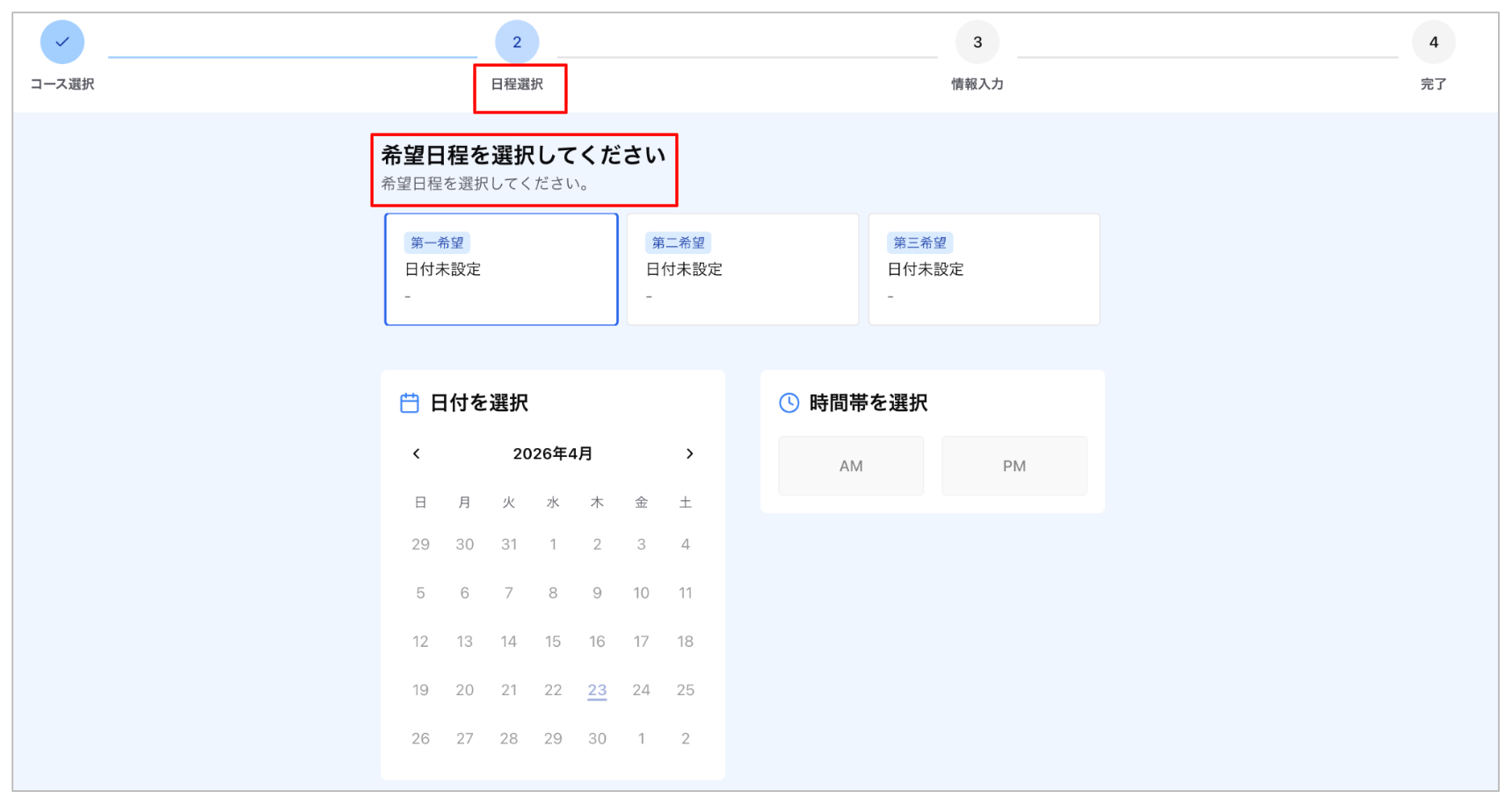Click the コース選択 step label
Image resolution: width=1512 pixels, height=805 pixels.
coord(62,83)
